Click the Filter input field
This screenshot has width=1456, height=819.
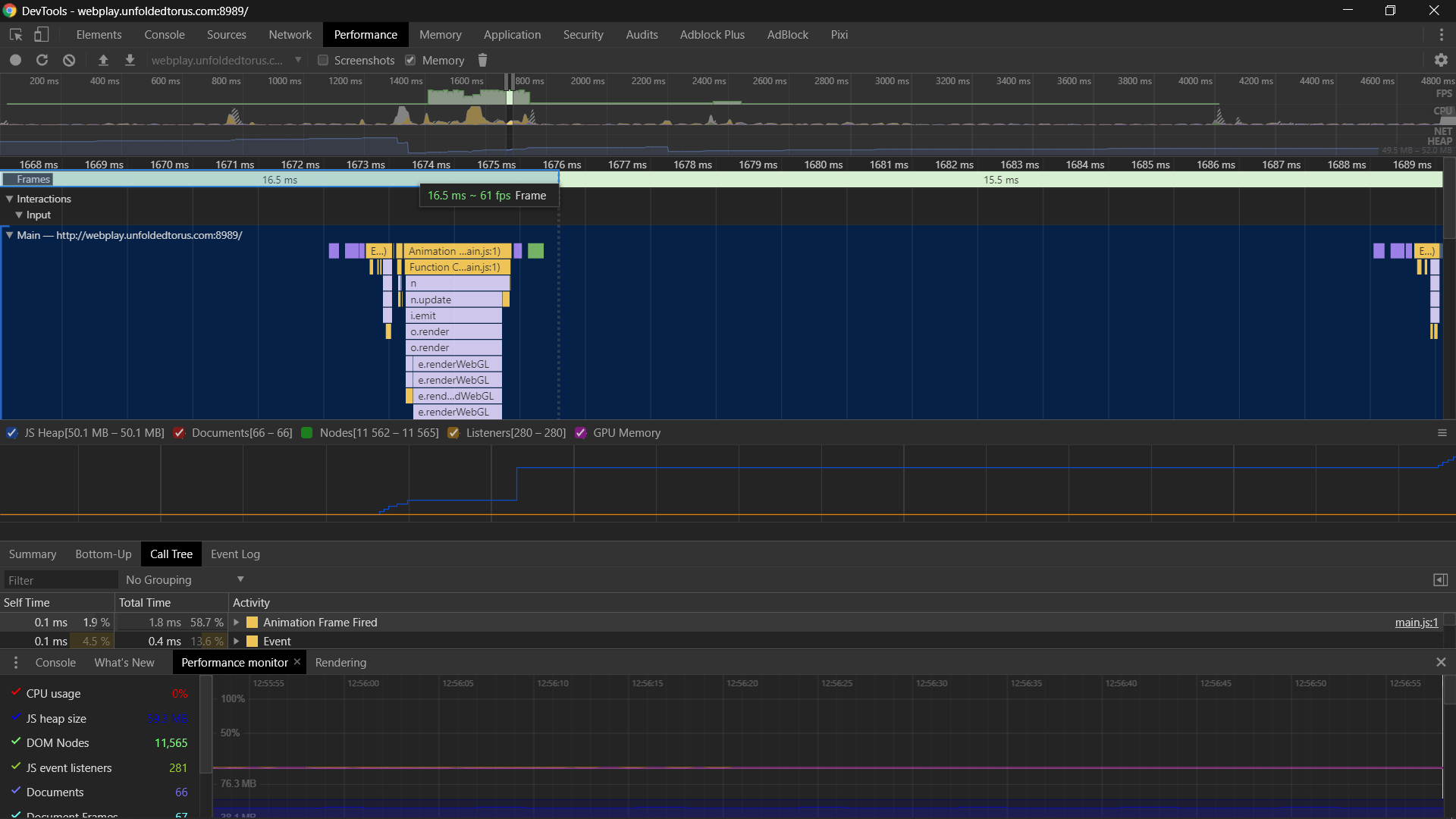(61, 580)
